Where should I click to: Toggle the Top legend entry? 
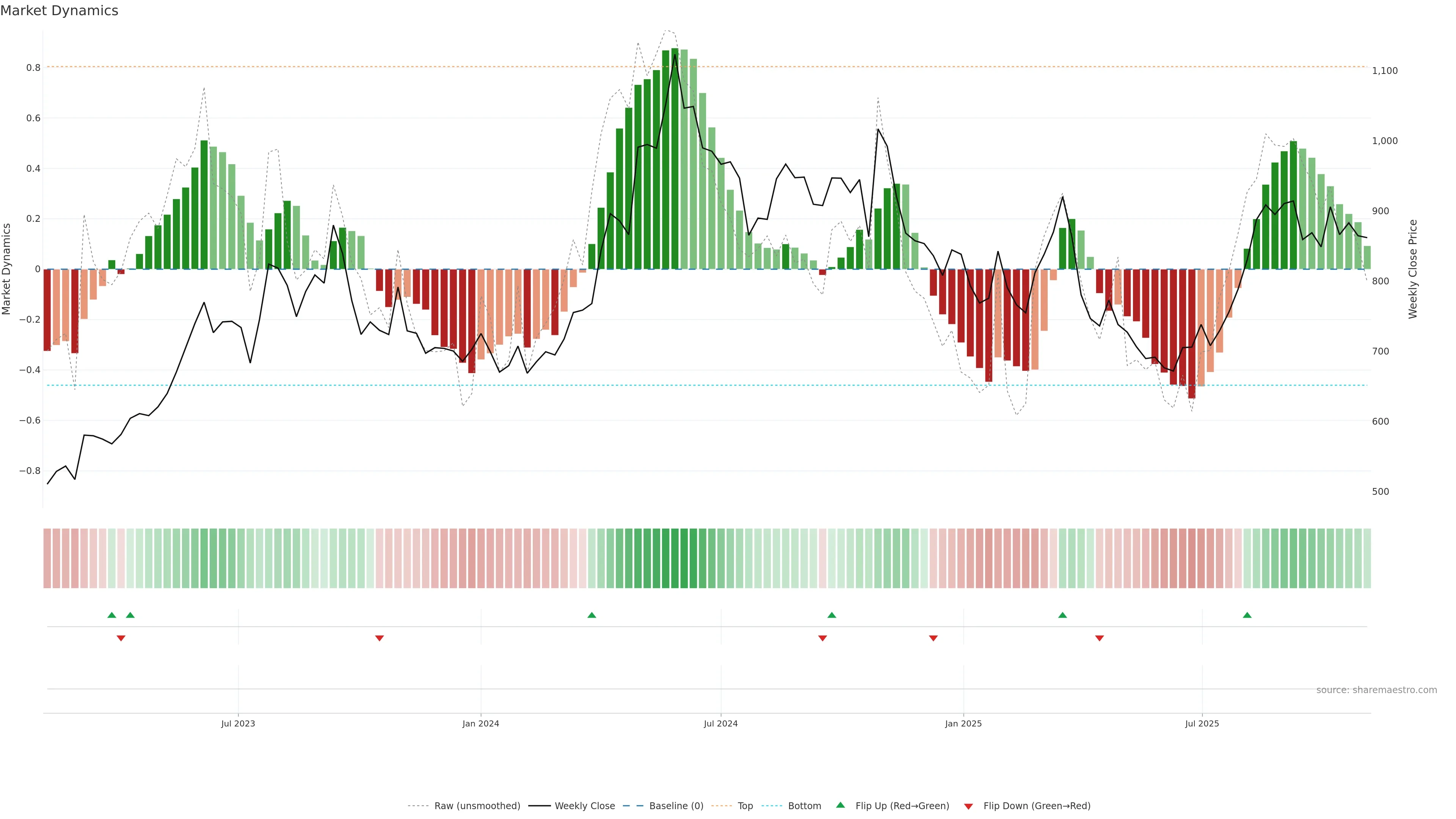click(745, 806)
